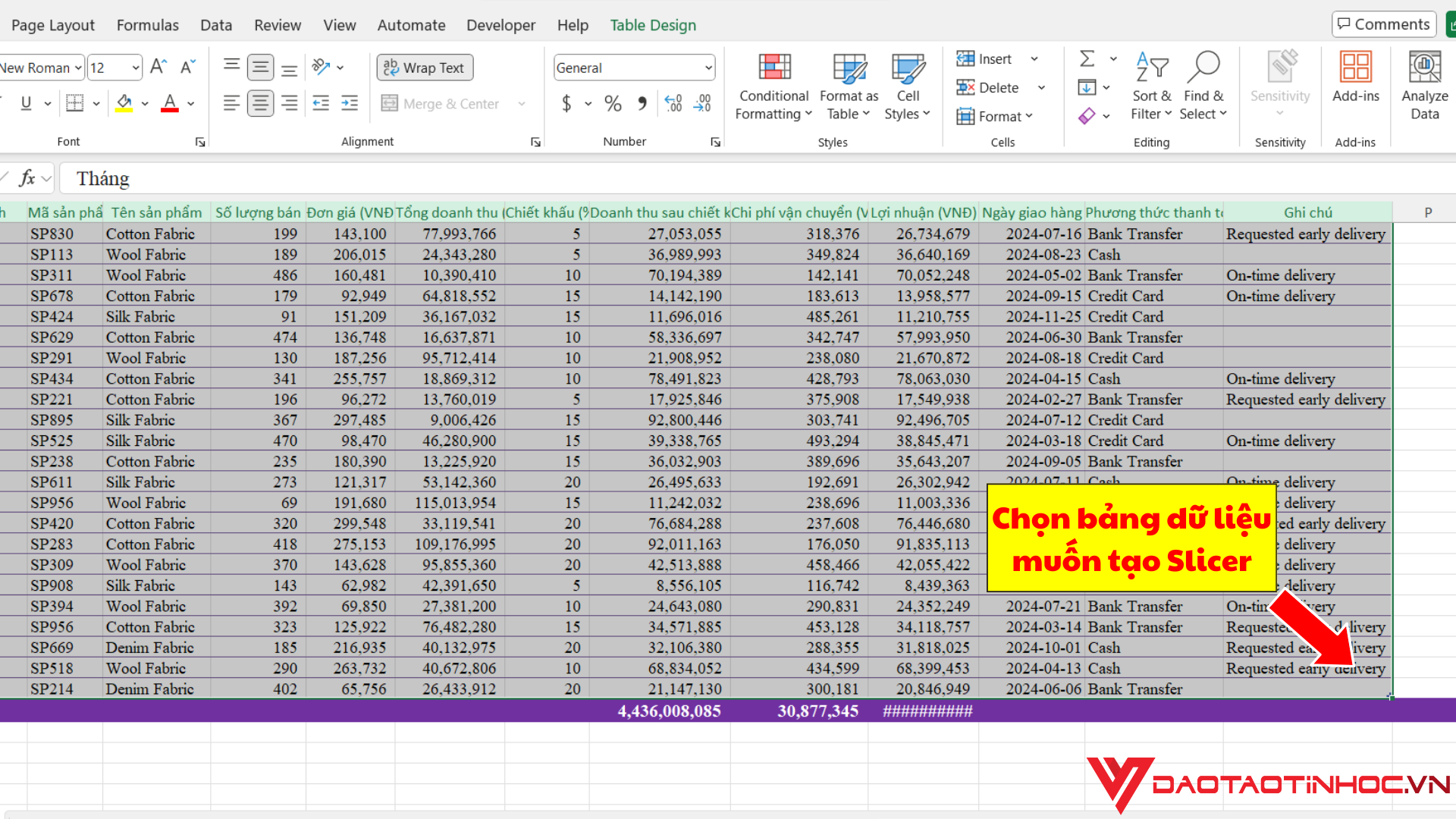
Task: Toggle center horizontal alignment
Action: tap(260, 103)
